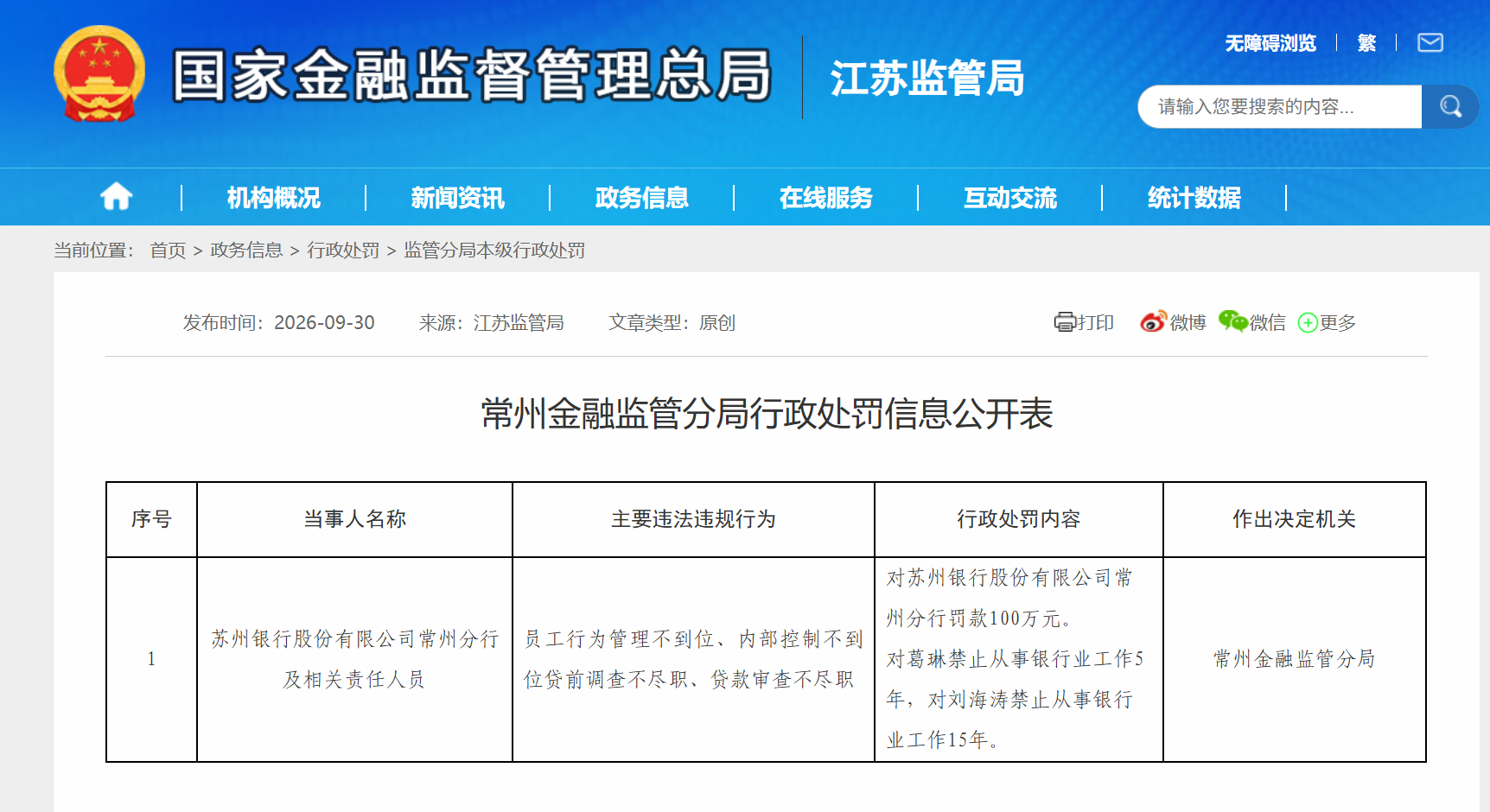Open the 互动交流 menu
Screen dimensions: 1490x812
1009,198
